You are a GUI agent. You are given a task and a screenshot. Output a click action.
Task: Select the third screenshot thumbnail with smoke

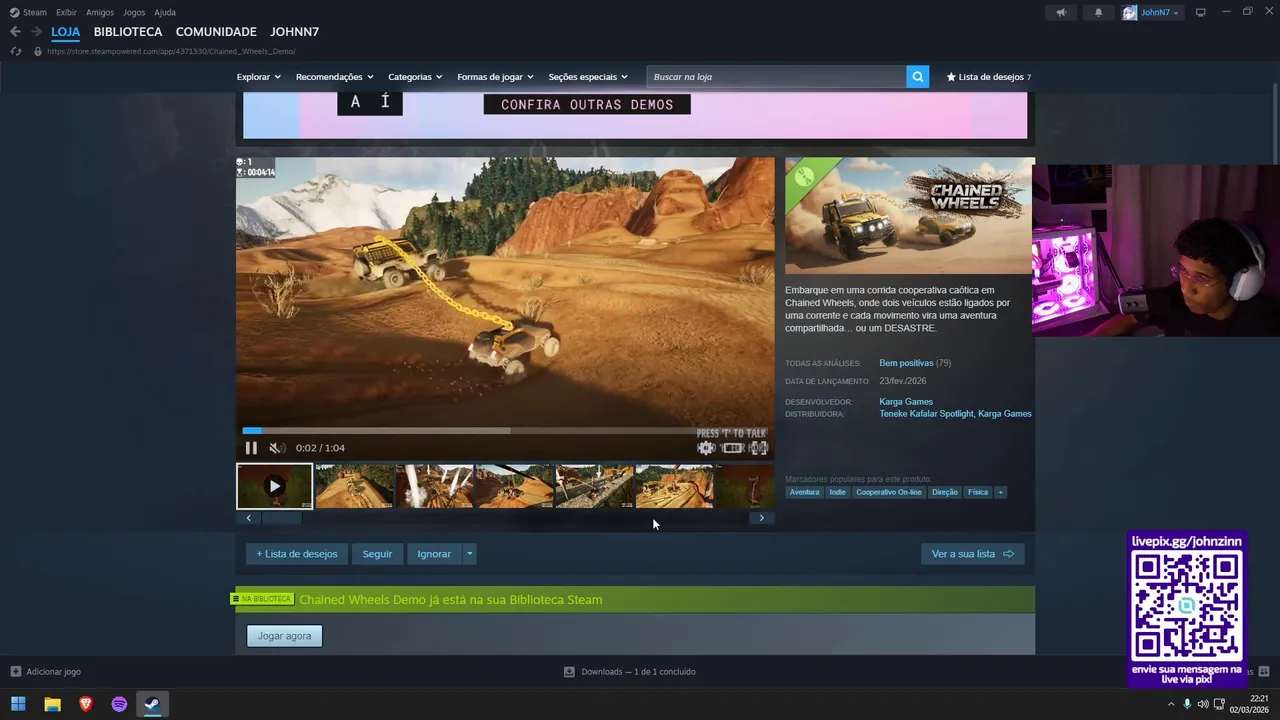pos(435,486)
